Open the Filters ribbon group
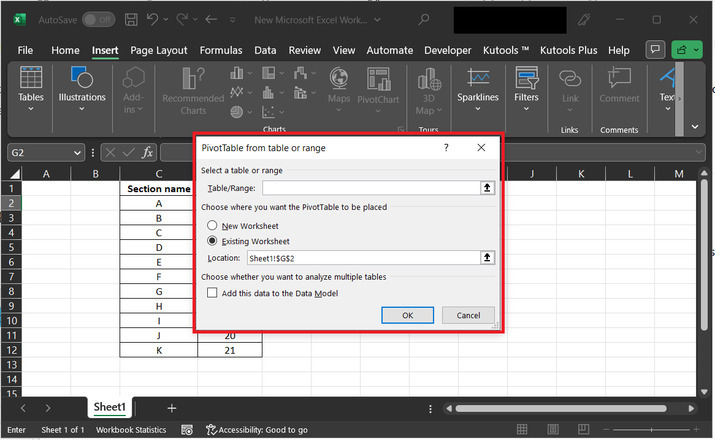This screenshot has height=440, width=715. 526,85
